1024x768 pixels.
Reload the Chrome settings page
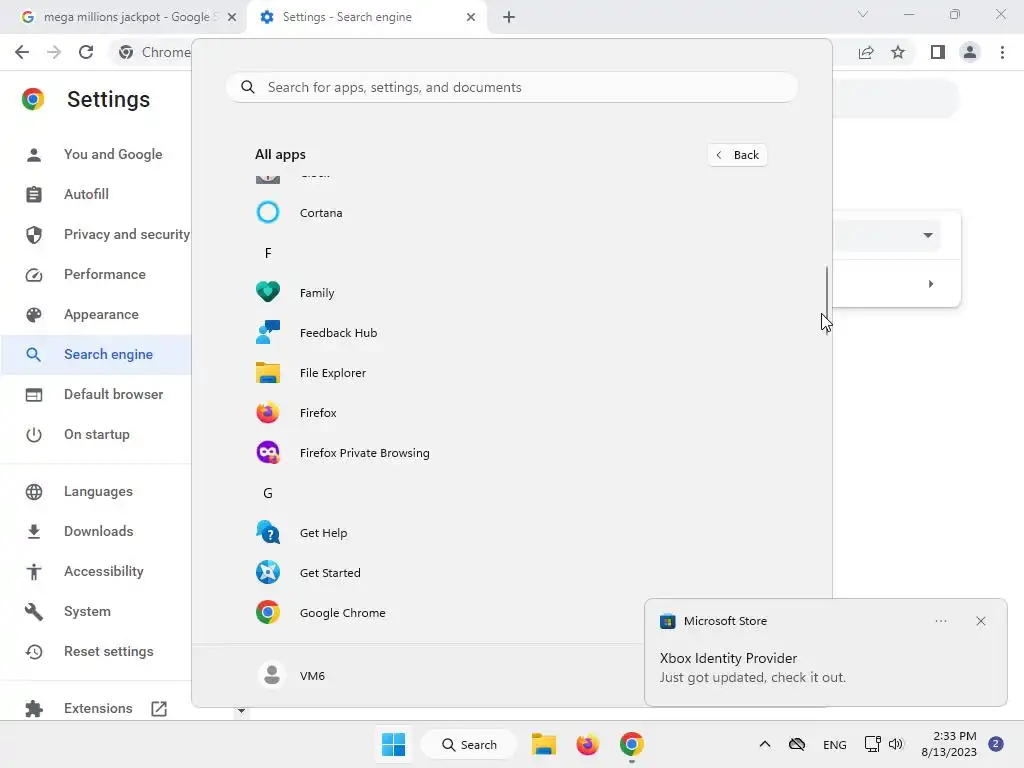pyautogui.click(x=86, y=52)
